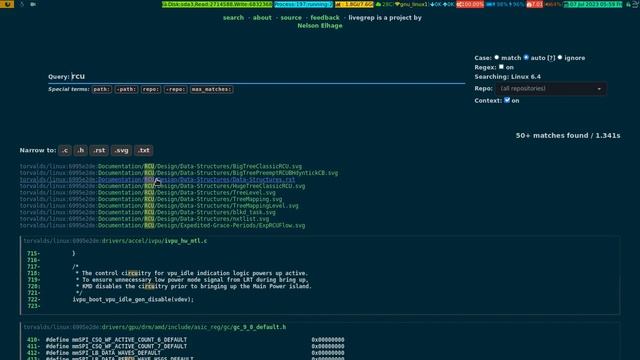Click the ivpu_boot_vpu_idle_gen_disable(vdev); code line
640x360 pixels.
coord(133,299)
